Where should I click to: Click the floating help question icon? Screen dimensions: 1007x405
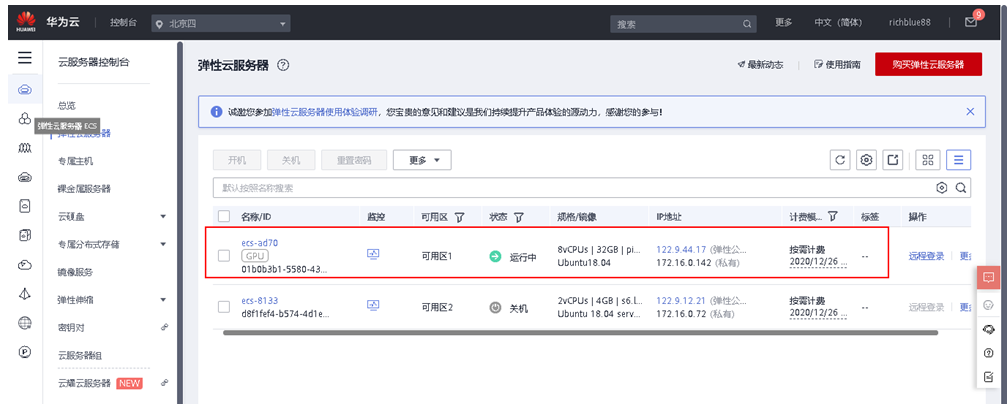point(988,352)
